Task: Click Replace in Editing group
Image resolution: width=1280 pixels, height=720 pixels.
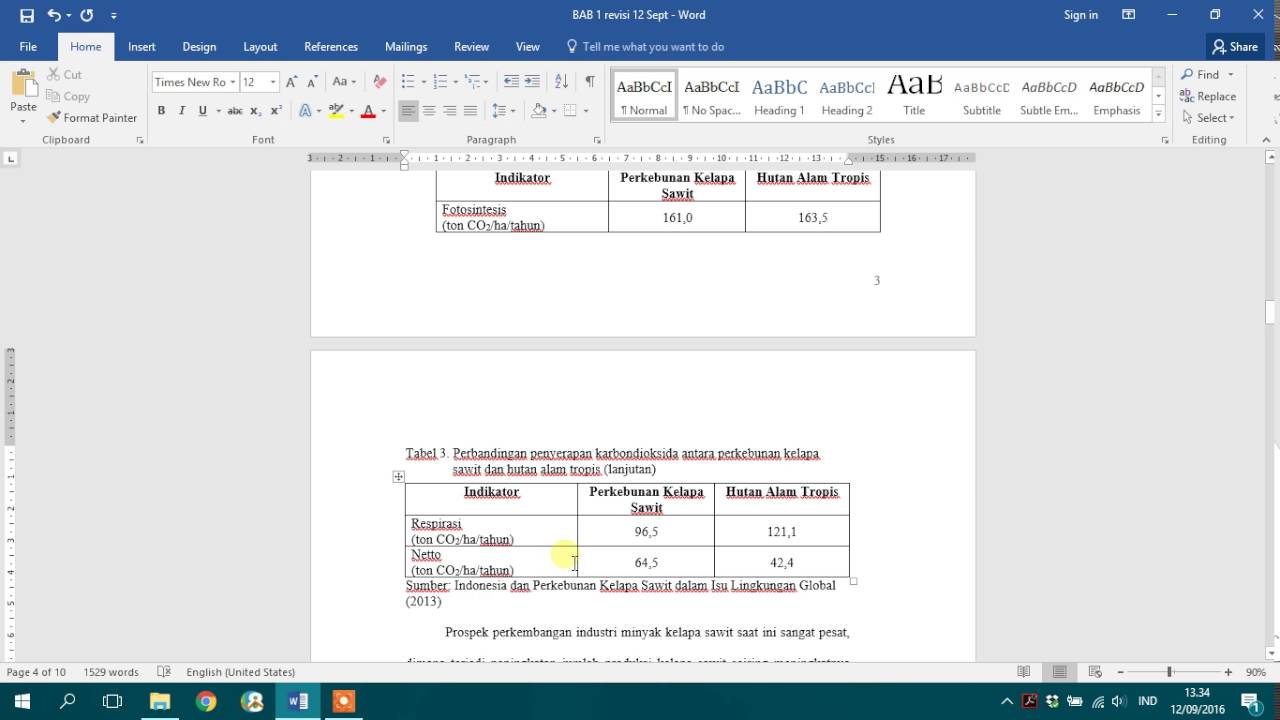Action: point(1208,97)
